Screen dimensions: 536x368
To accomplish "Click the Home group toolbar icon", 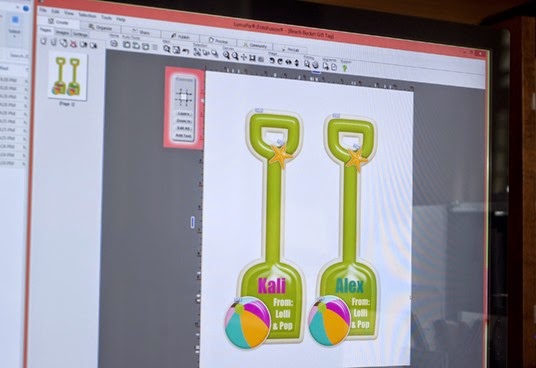I will (114, 43).
